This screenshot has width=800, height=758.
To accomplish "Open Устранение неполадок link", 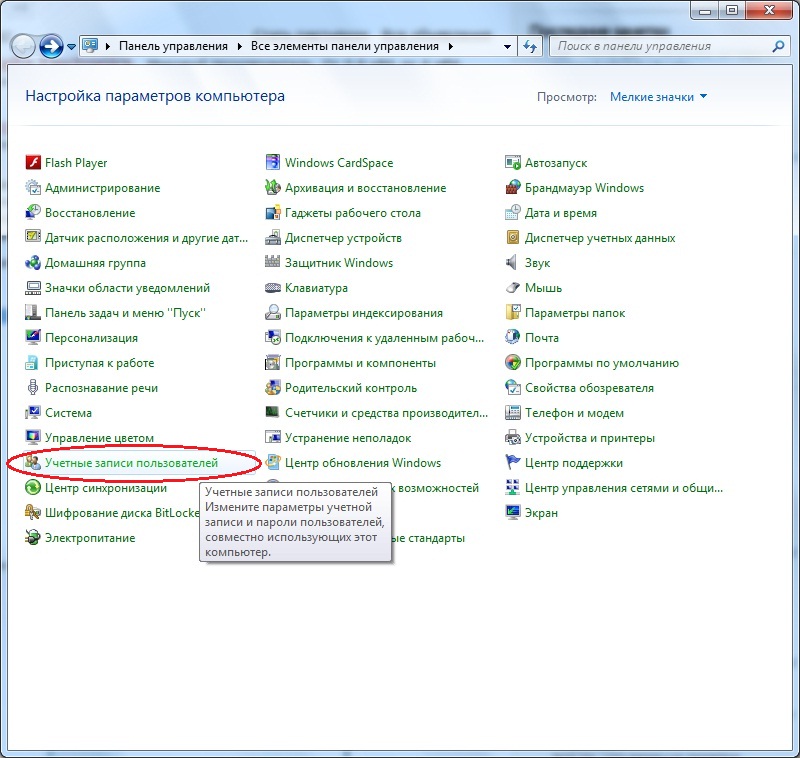I will click(x=348, y=438).
